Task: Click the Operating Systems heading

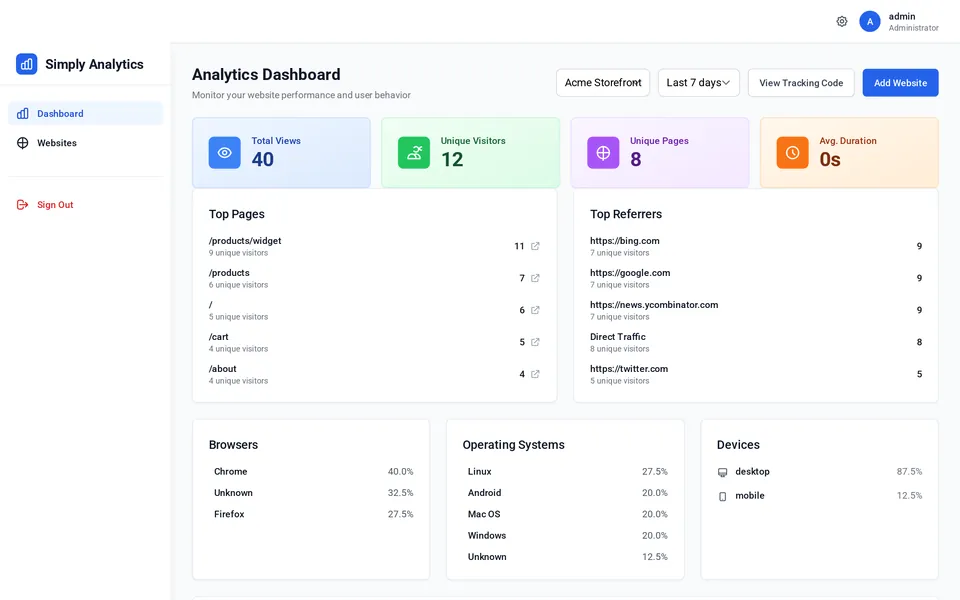Action: [514, 445]
